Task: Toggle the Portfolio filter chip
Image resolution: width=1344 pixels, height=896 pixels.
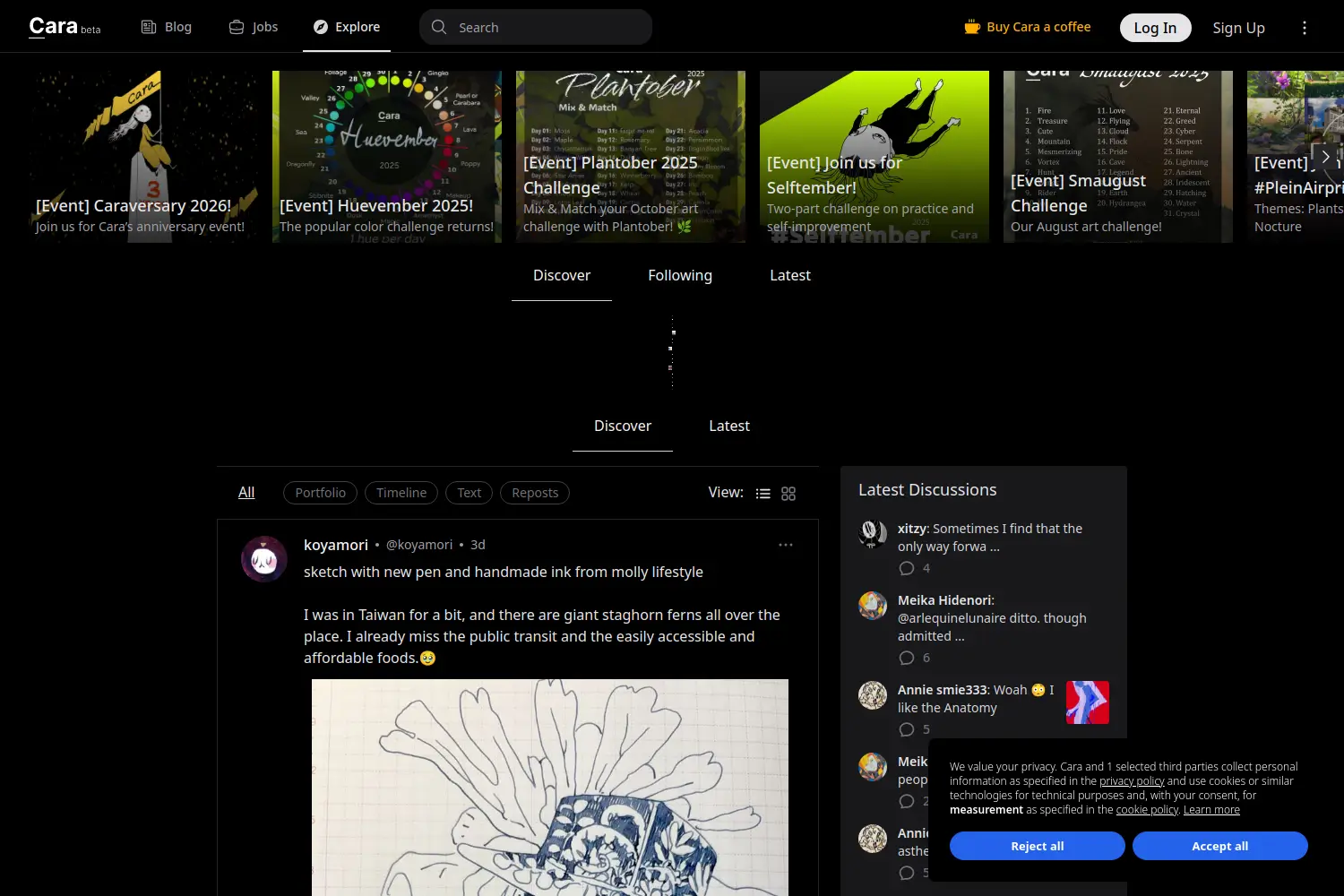Action: tap(321, 493)
